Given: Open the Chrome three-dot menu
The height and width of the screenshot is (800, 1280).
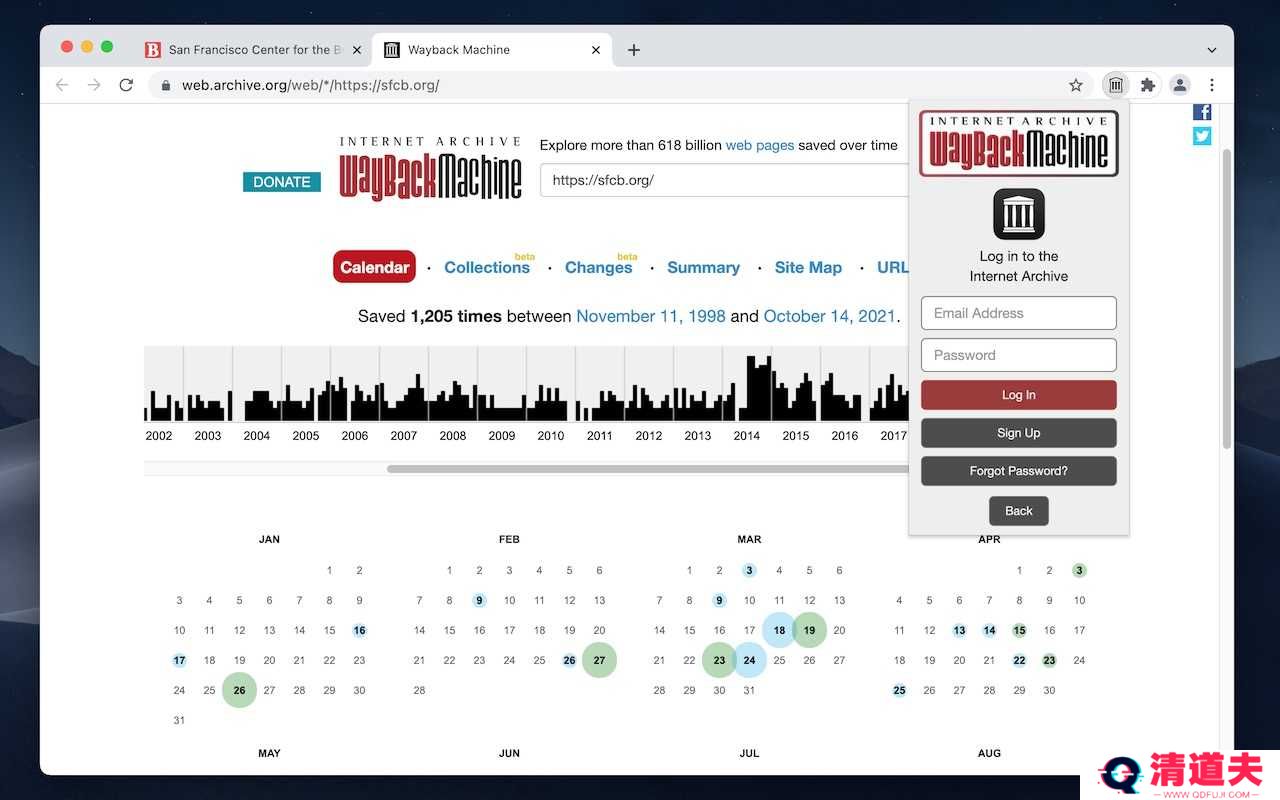Looking at the screenshot, I should (1212, 85).
